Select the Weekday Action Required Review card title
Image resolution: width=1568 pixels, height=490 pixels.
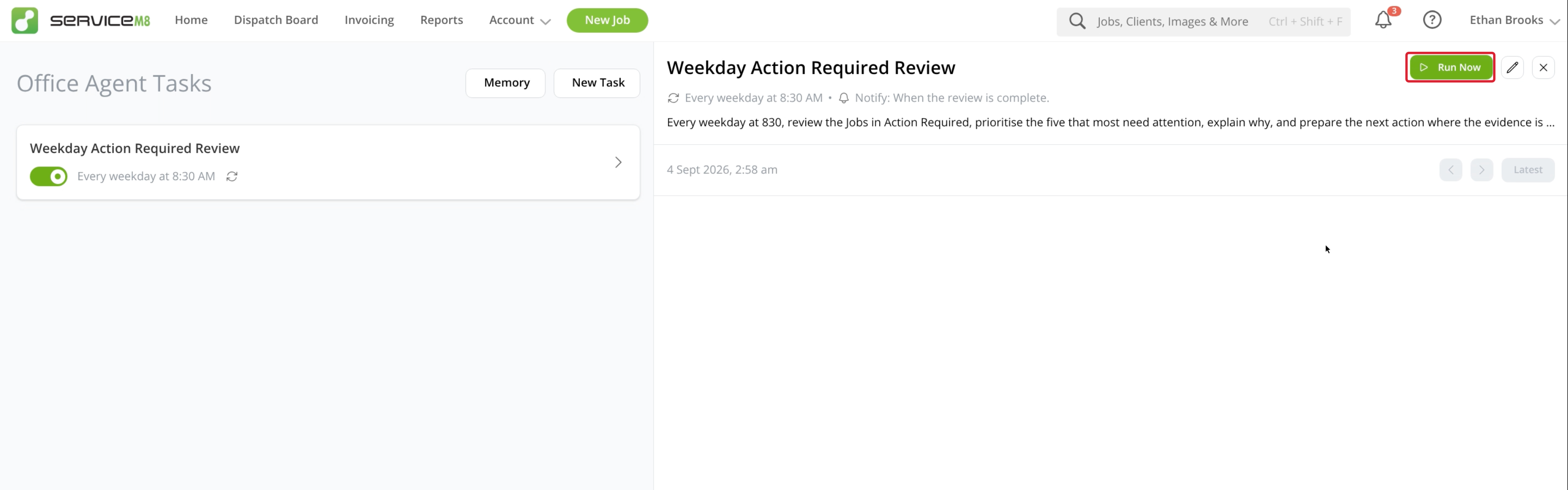tap(134, 148)
